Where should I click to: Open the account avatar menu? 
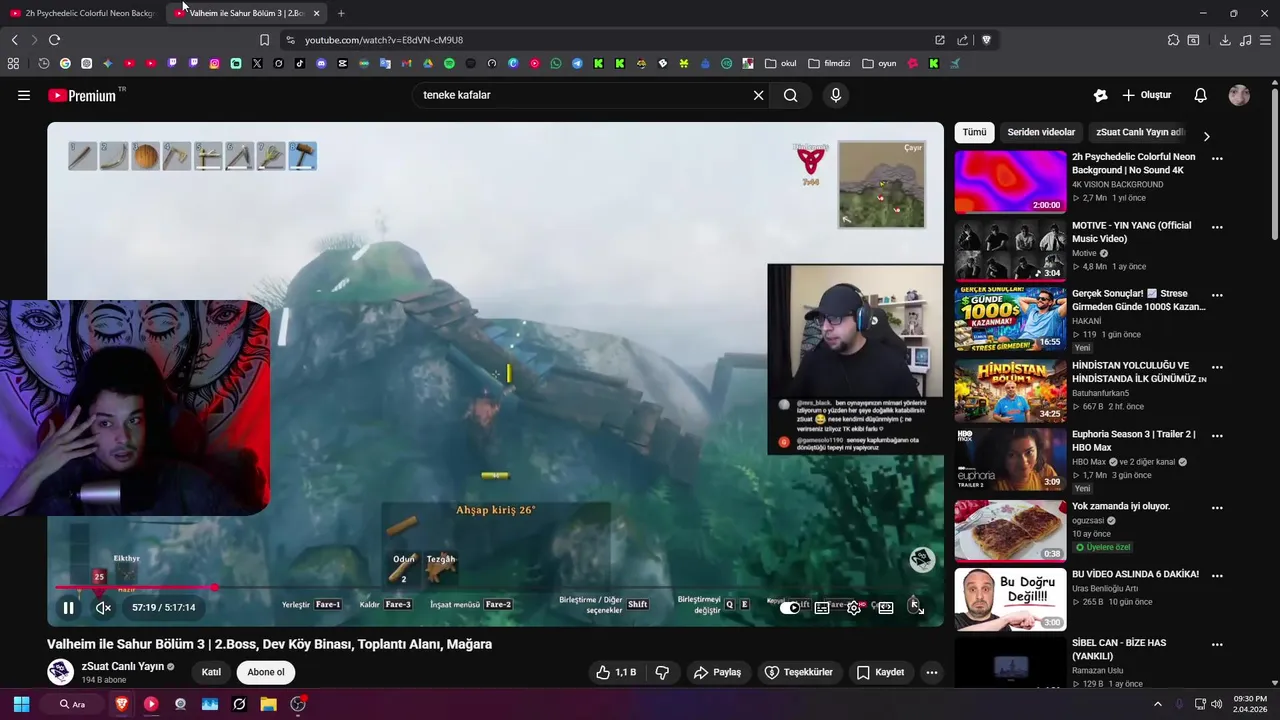(1239, 95)
